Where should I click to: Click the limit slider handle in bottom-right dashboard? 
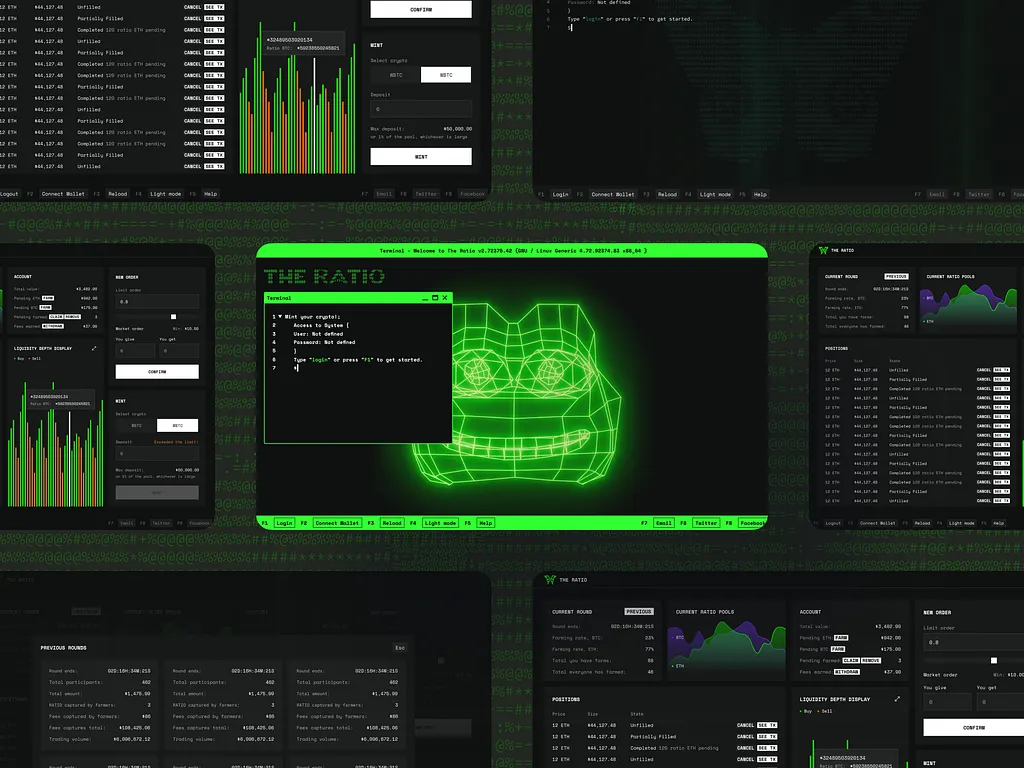click(994, 660)
